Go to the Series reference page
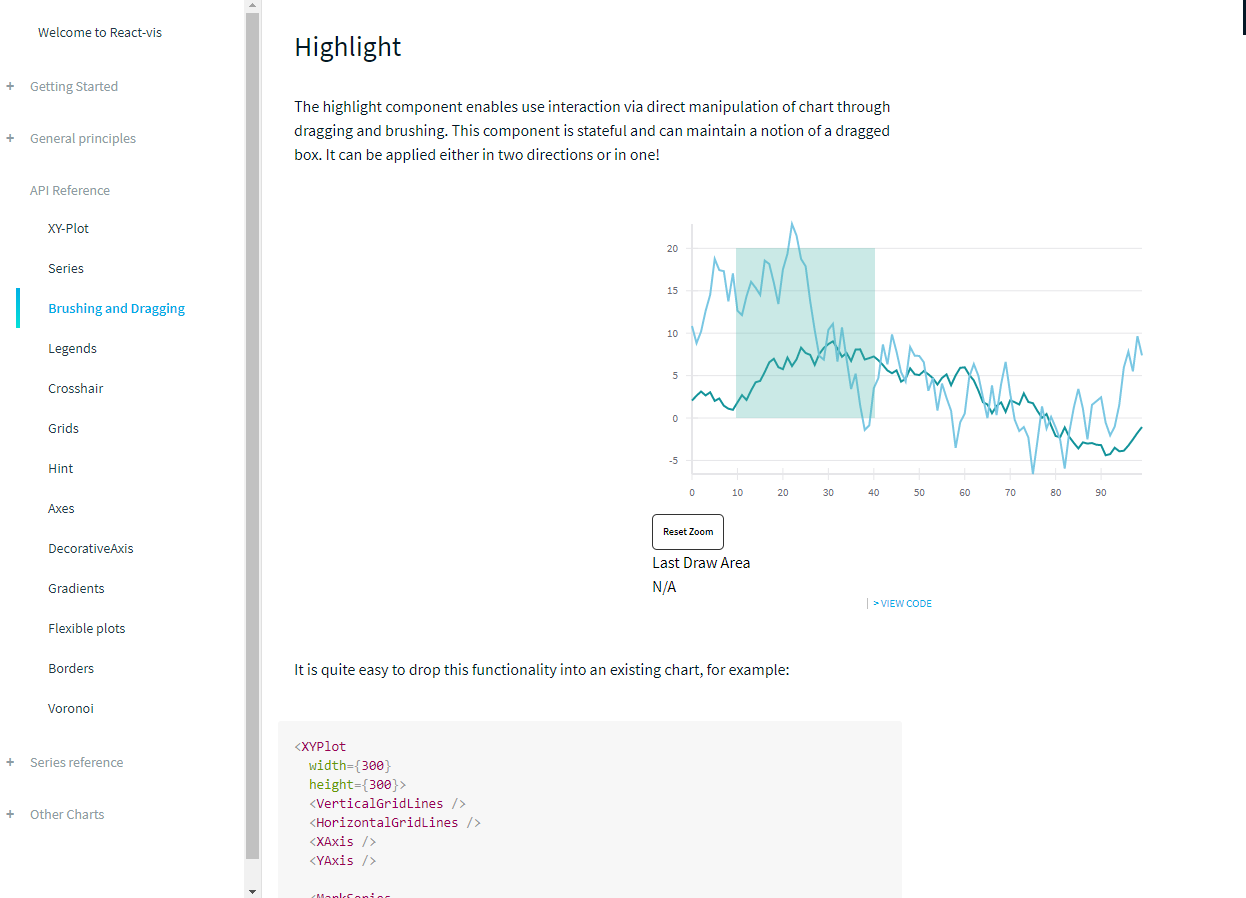Image resolution: width=1246 pixels, height=898 pixels. point(65,269)
